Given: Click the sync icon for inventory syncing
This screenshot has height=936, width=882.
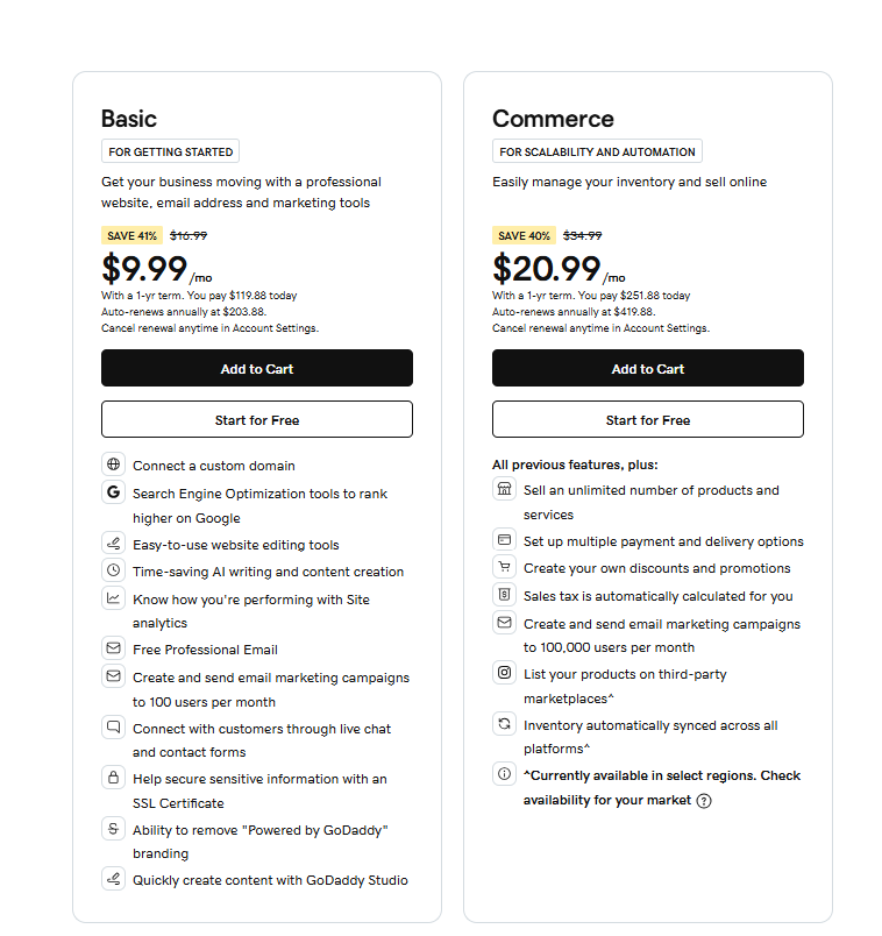Looking at the screenshot, I should tap(504, 724).
